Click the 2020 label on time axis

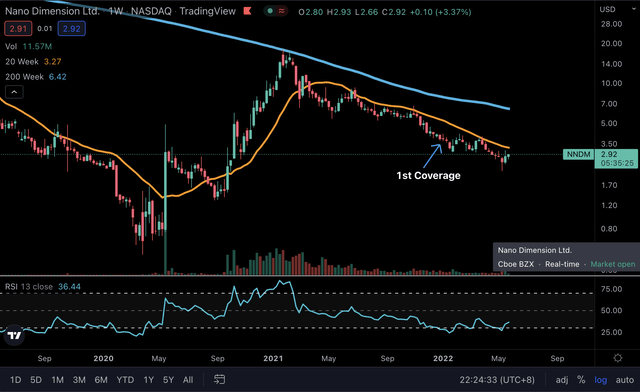pyautogui.click(x=103, y=359)
